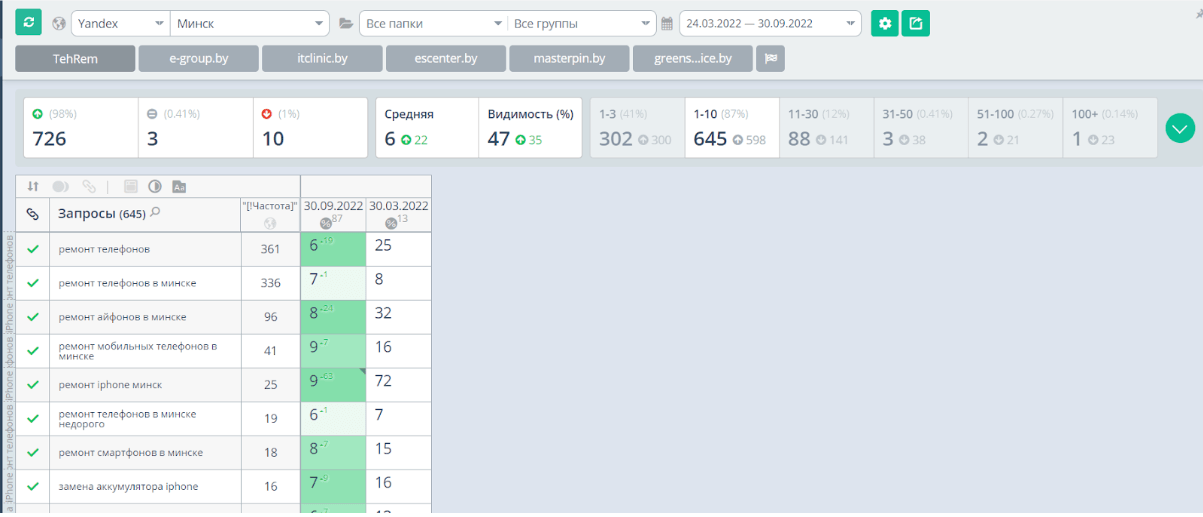
Task: Click checkmark for ремонт iphone минск row
Action: [x=33, y=385]
